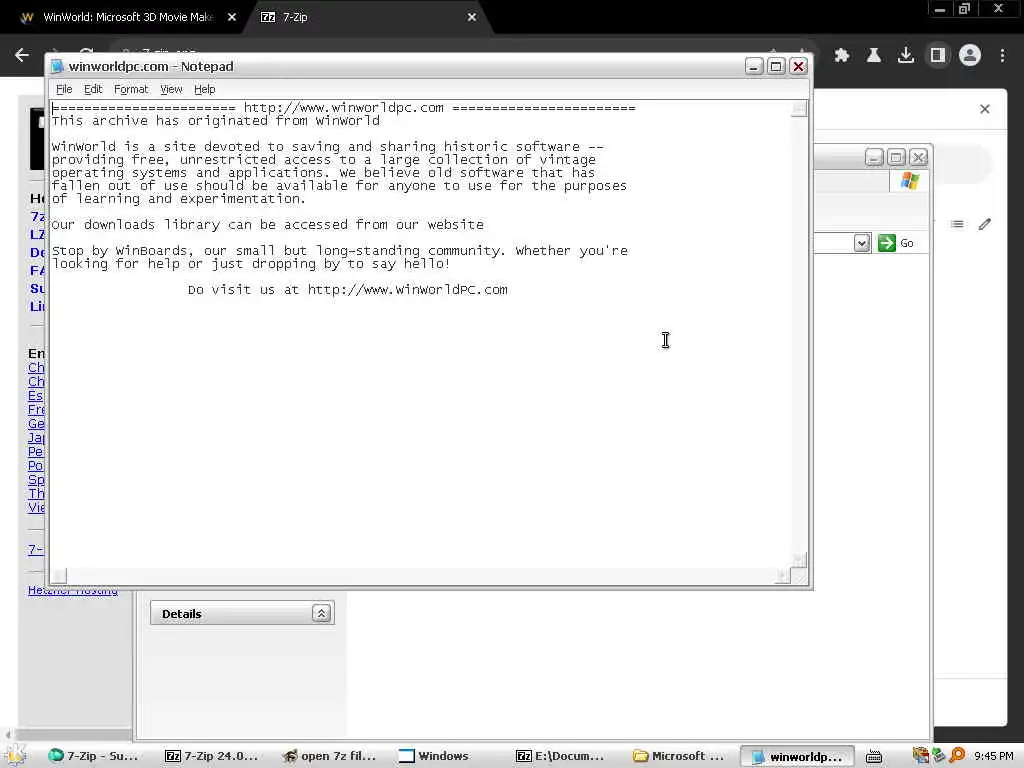Click the 'winworldp...' taskbar button
The height and width of the screenshot is (768, 1024).
pyautogui.click(x=797, y=756)
